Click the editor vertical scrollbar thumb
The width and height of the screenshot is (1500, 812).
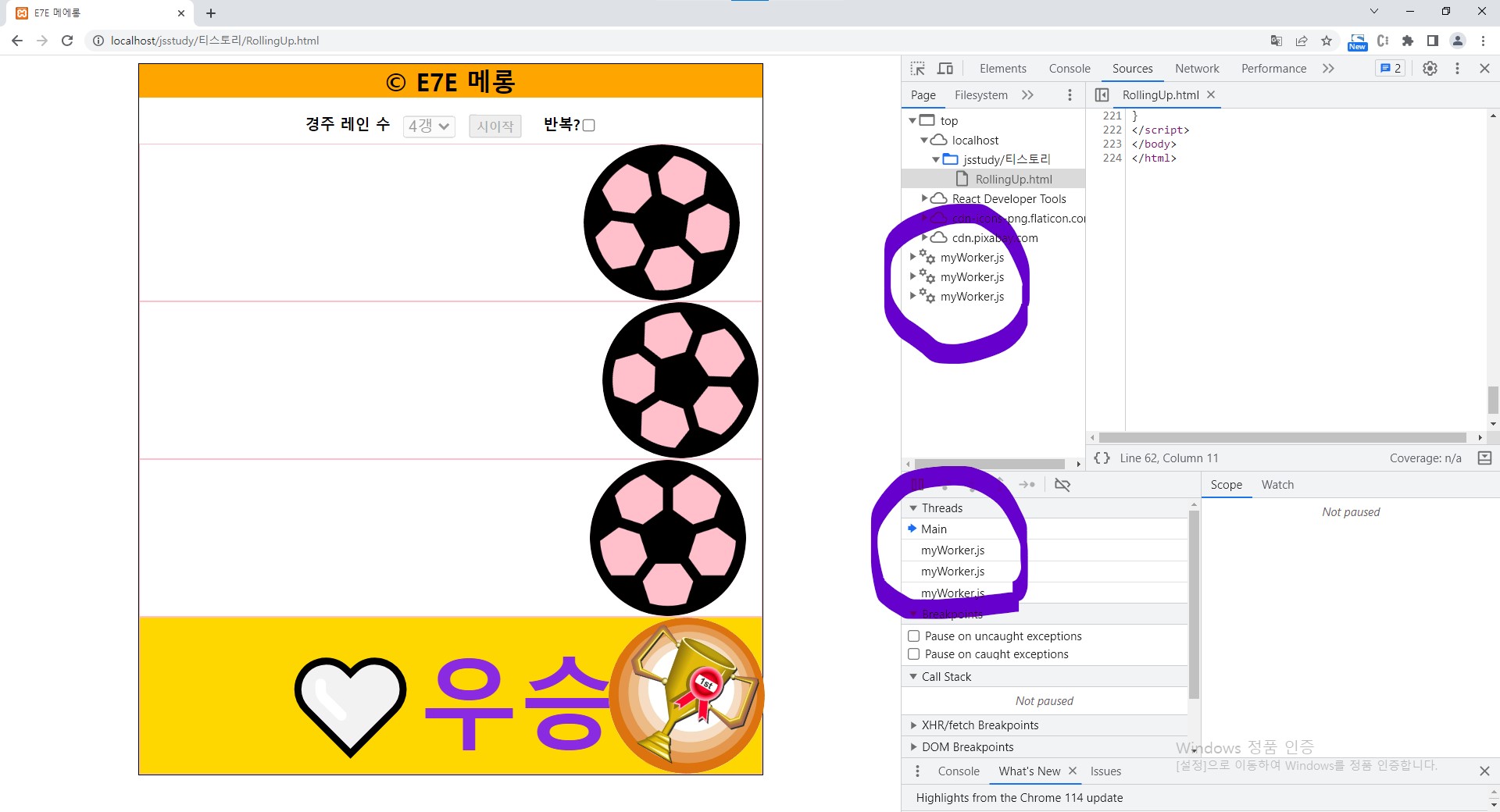coord(1493,400)
